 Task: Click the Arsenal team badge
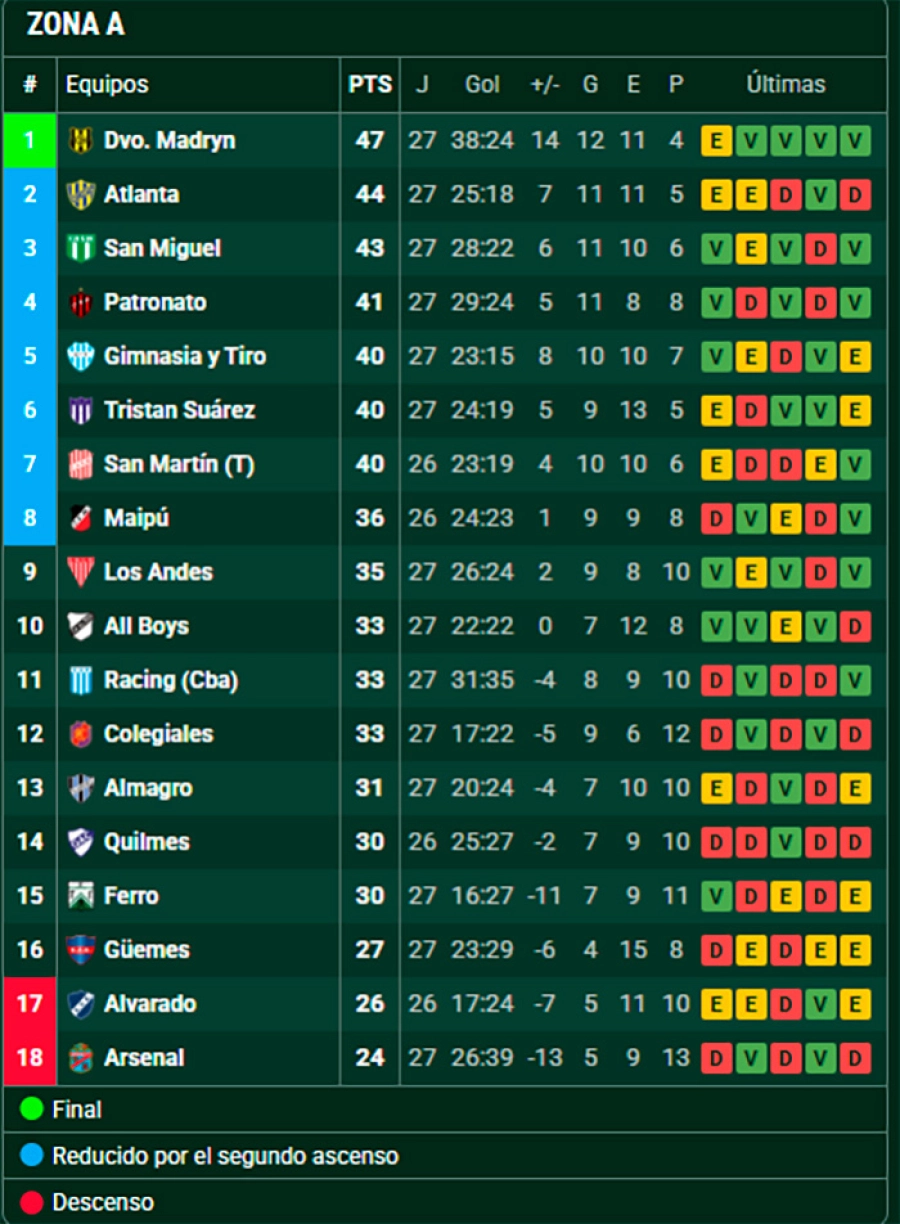(x=80, y=1058)
